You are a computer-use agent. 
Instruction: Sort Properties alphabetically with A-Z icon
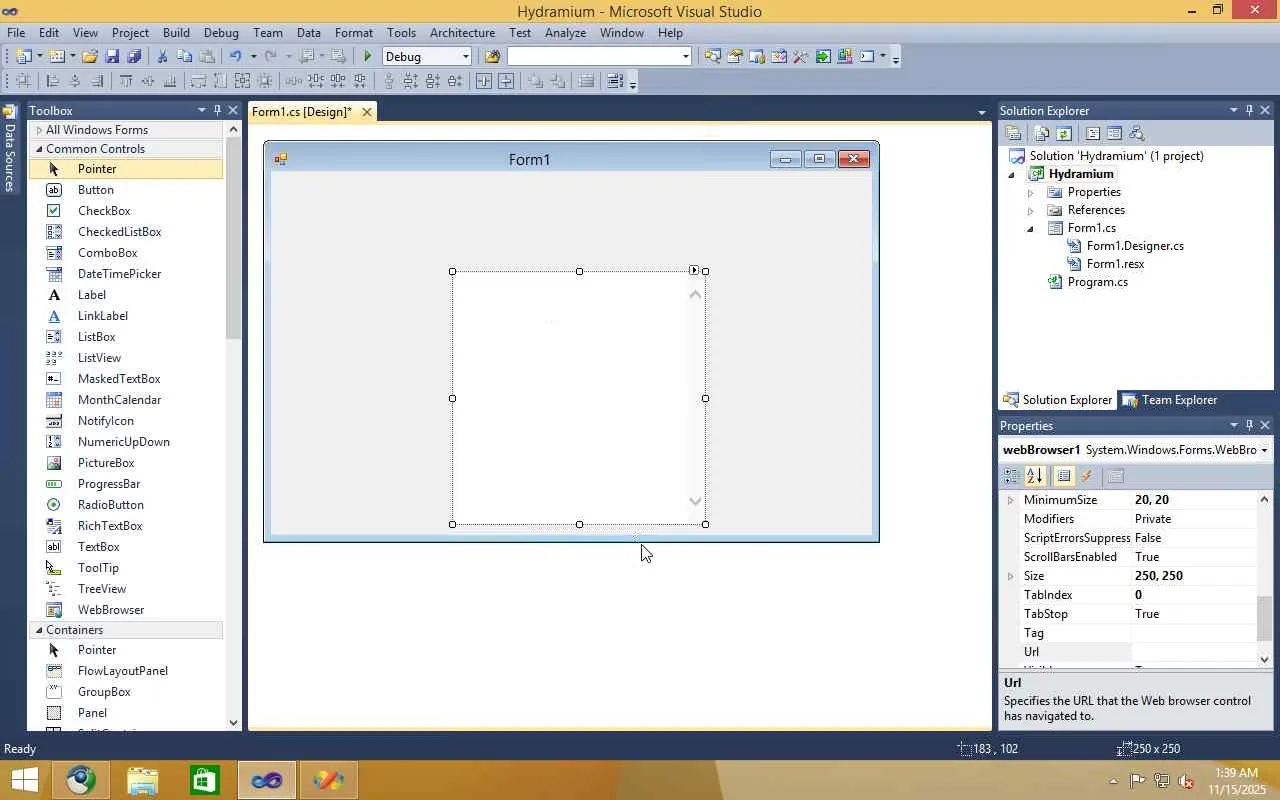click(1035, 476)
